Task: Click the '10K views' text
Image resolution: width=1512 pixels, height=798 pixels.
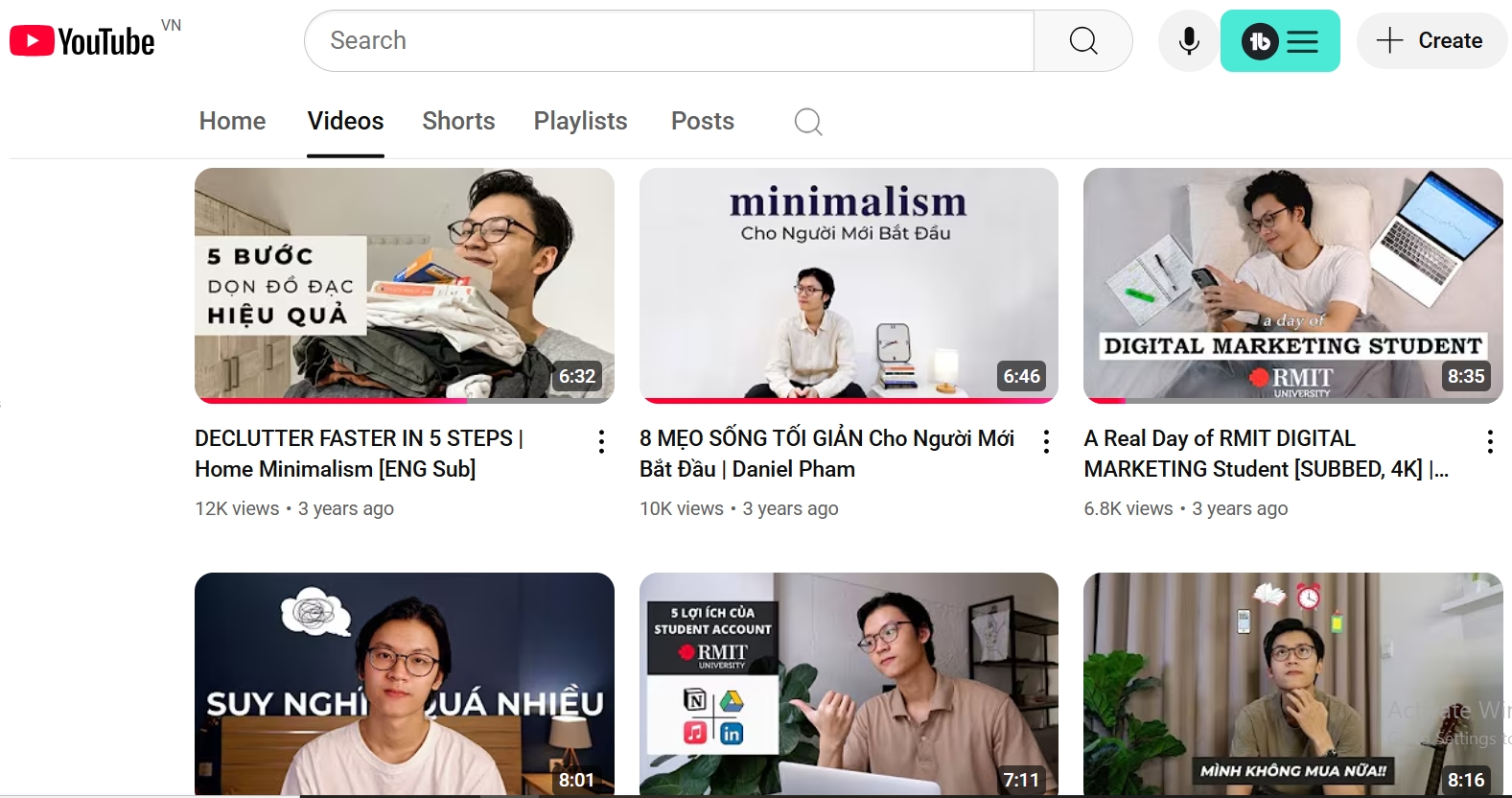Action: click(682, 508)
